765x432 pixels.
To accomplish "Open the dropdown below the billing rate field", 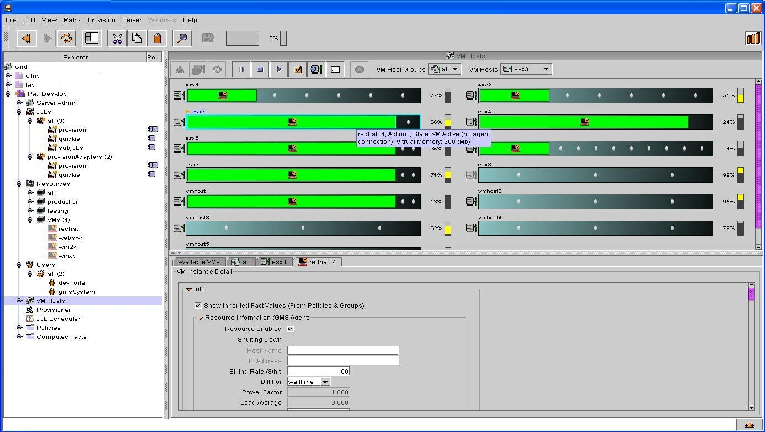I will pyautogui.click(x=308, y=382).
